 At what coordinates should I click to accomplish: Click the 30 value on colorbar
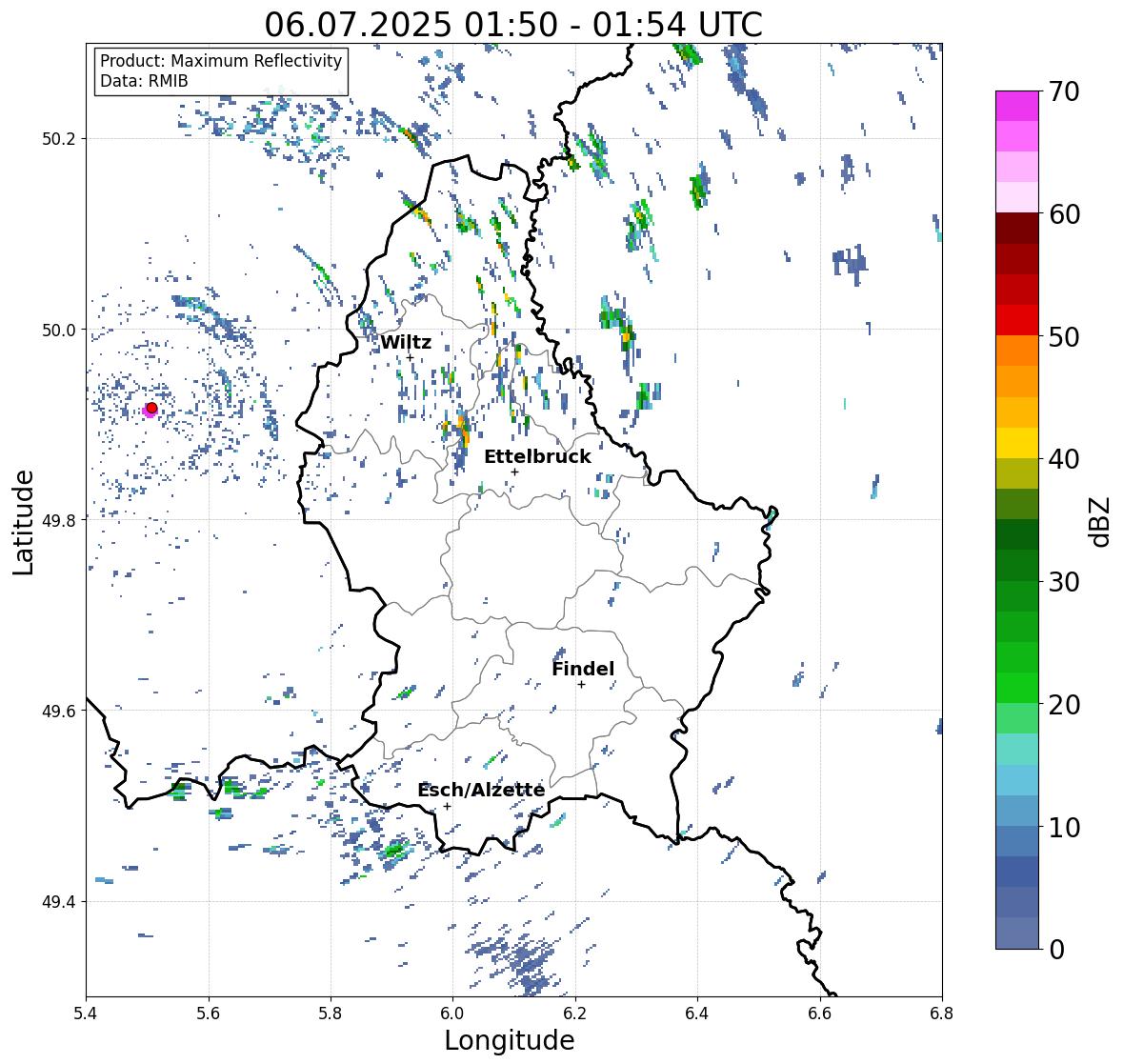pyautogui.click(x=1064, y=581)
